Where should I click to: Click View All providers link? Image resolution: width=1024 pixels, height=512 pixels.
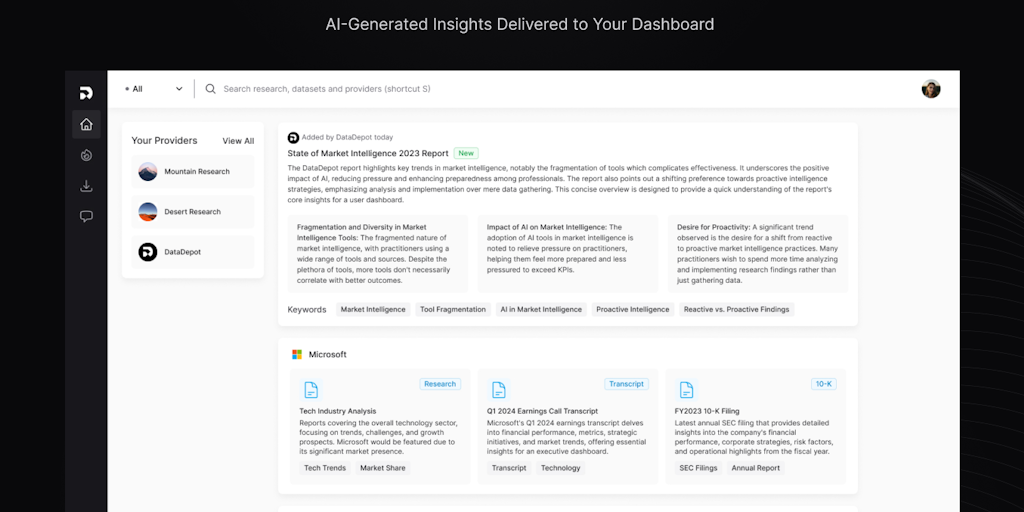pyautogui.click(x=238, y=141)
